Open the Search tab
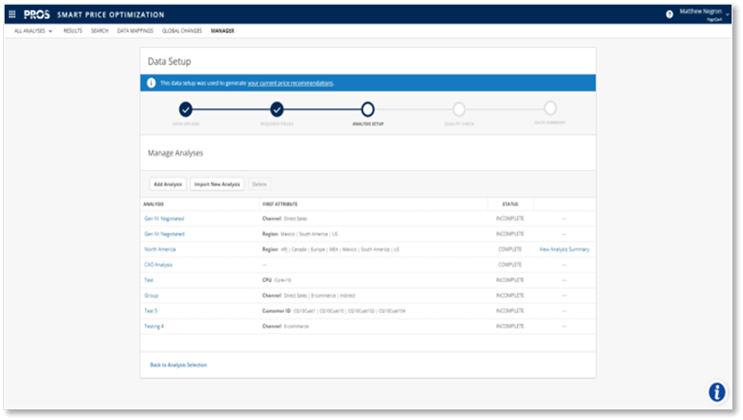This screenshot has width=743, height=420. (x=100, y=31)
